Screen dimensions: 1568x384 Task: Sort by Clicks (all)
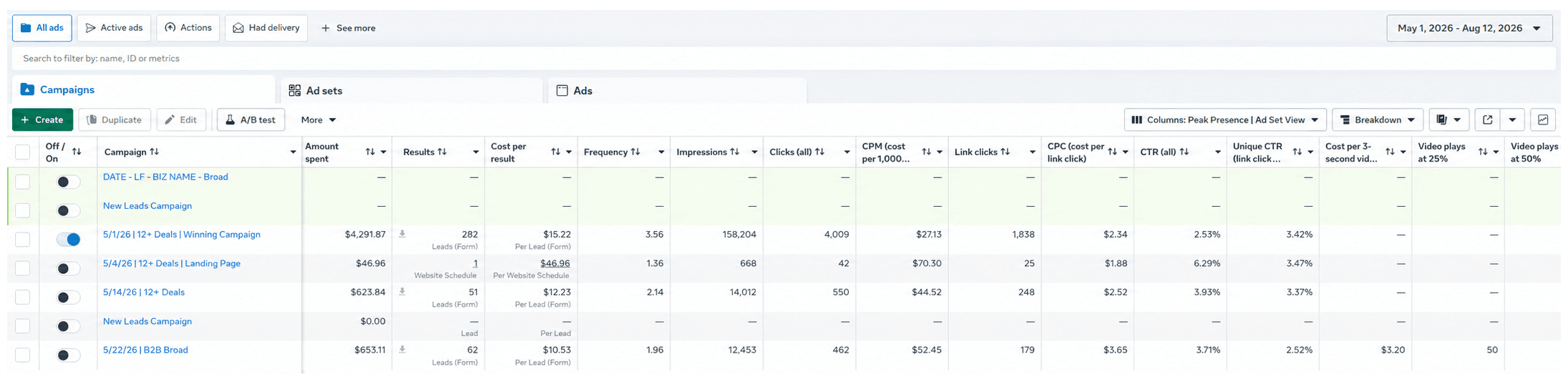(x=819, y=152)
